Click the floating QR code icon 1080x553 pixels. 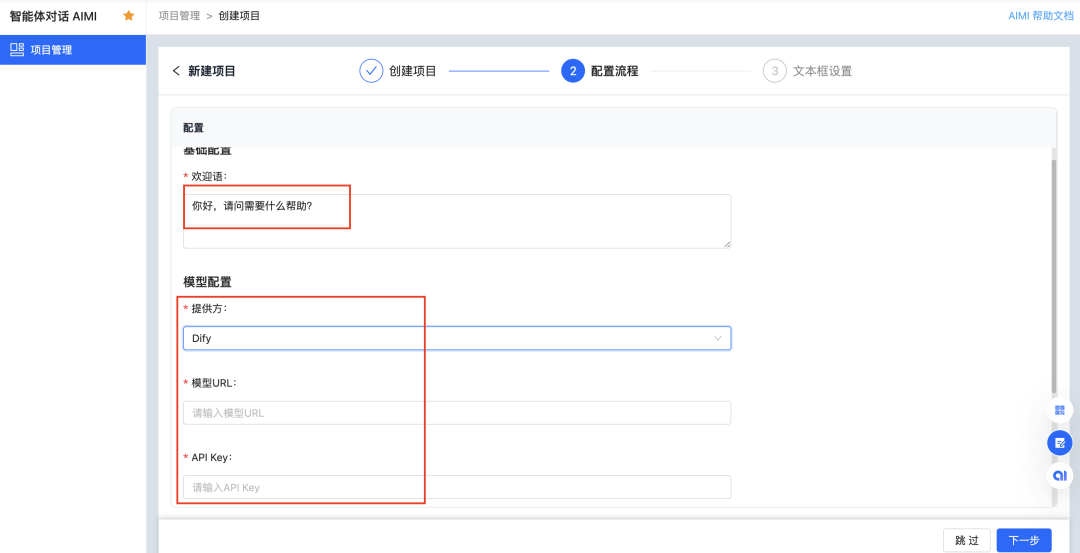1059,410
